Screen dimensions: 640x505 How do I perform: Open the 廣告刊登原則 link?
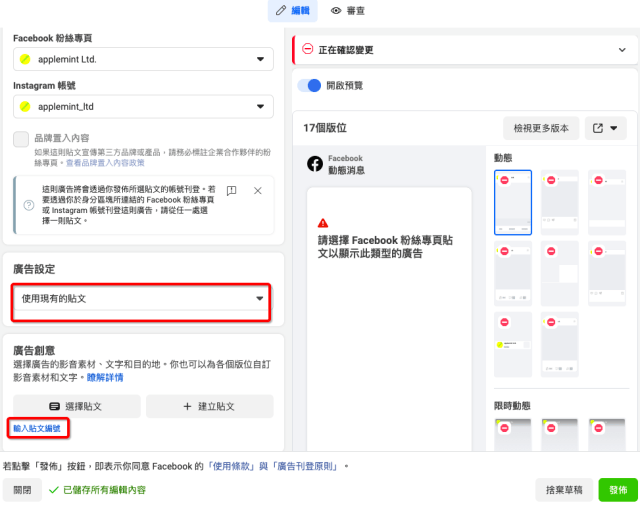tap(304, 466)
